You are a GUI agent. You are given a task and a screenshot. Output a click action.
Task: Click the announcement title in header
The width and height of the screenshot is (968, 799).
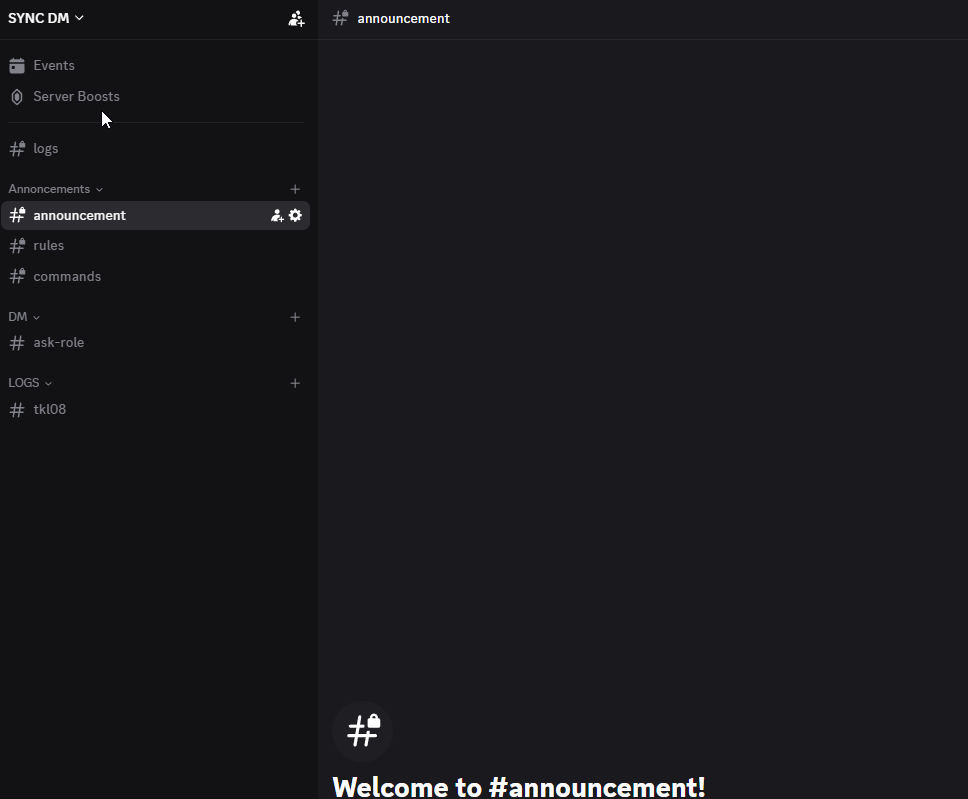[403, 18]
